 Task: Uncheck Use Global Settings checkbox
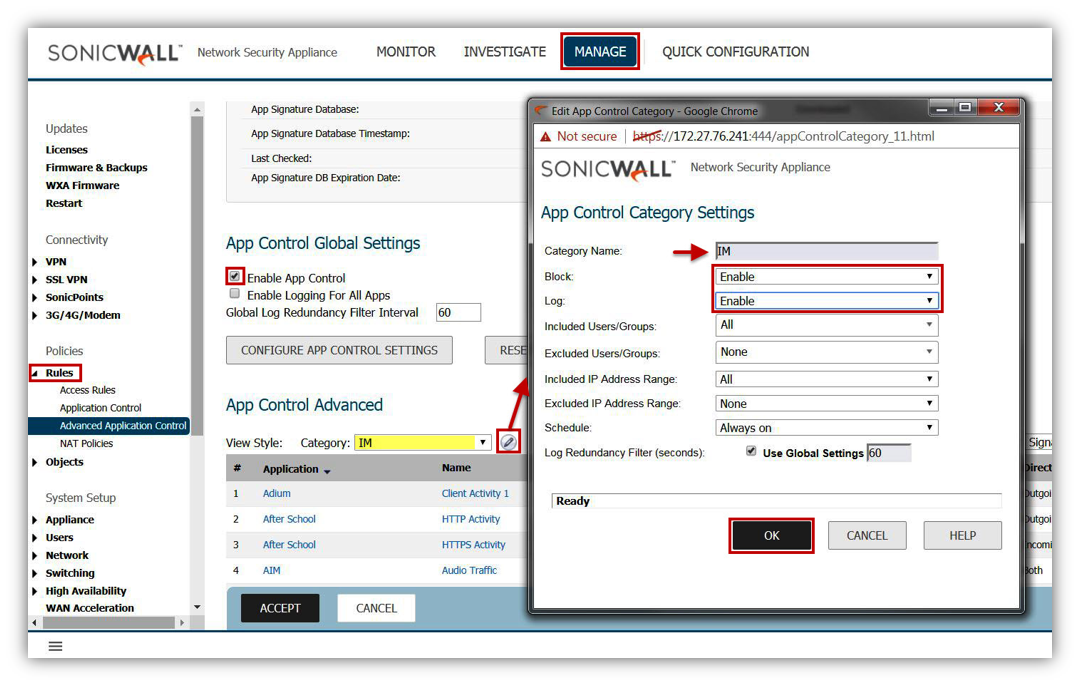point(751,452)
